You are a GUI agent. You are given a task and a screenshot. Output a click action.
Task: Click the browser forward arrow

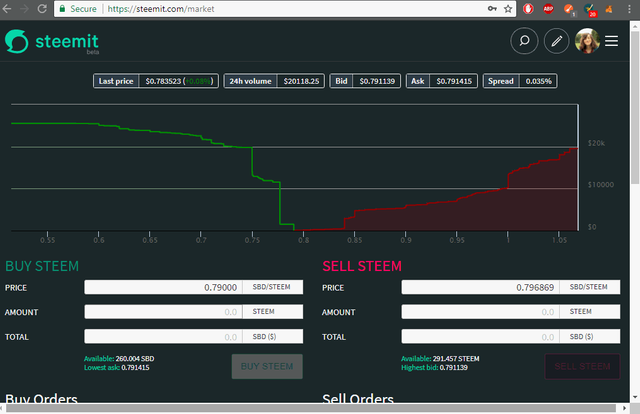[24, 9]
